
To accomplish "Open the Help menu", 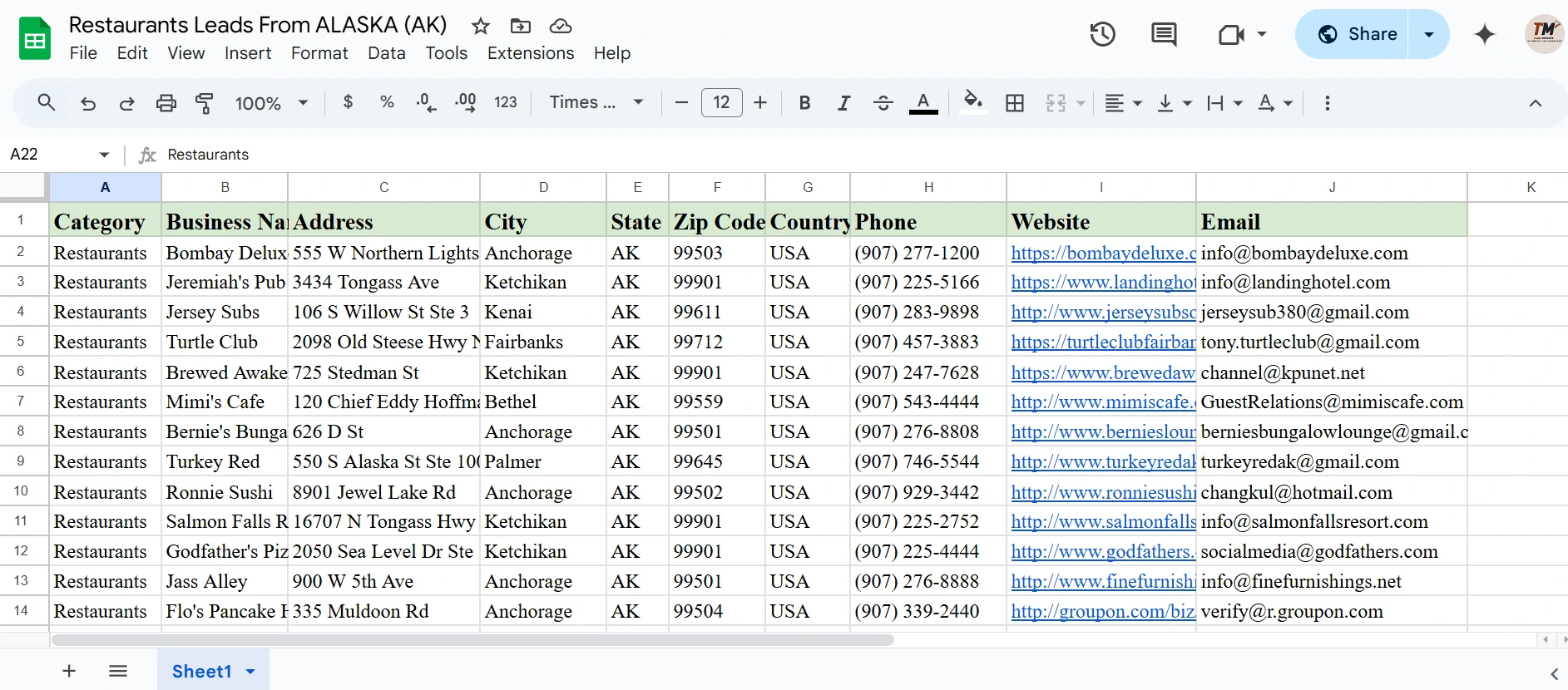I will click(612, 53).
